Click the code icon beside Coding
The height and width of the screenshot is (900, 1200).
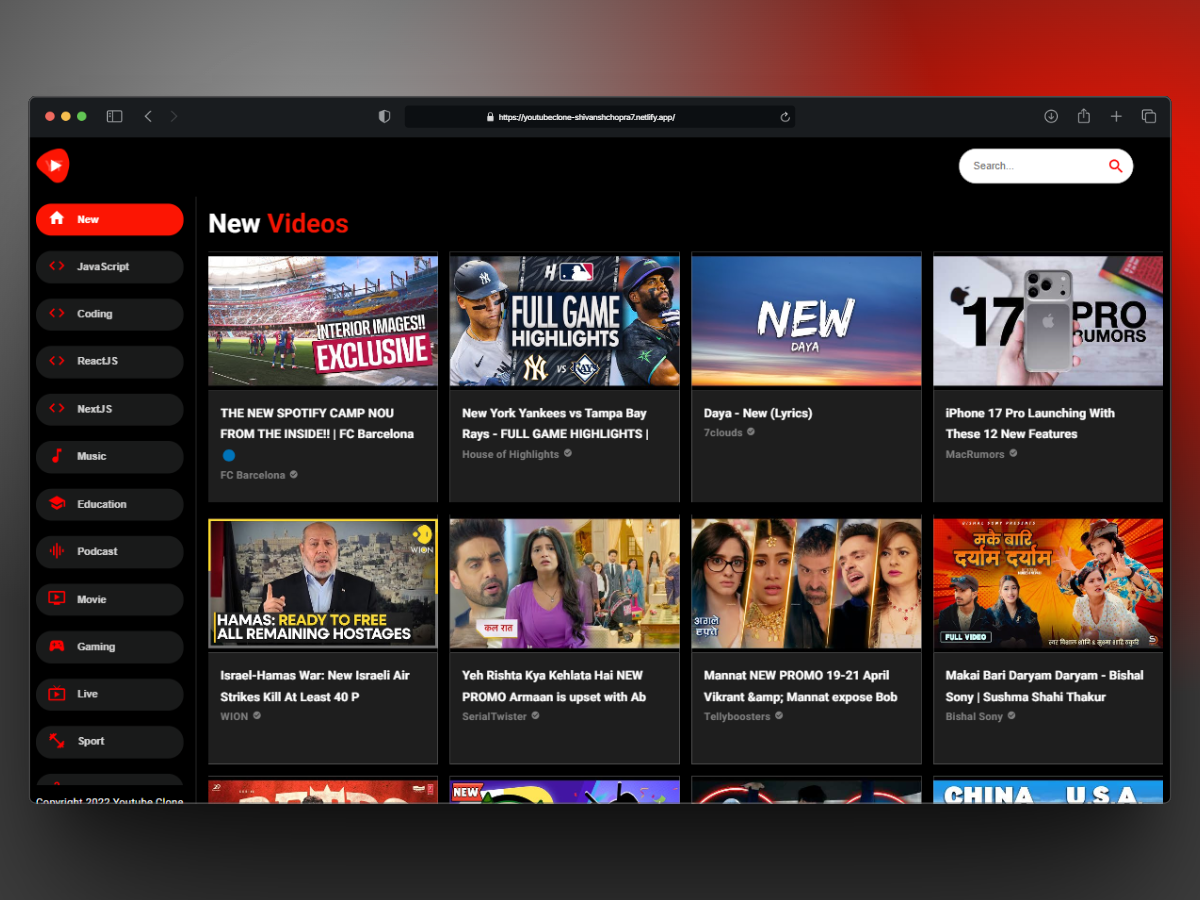57,313
